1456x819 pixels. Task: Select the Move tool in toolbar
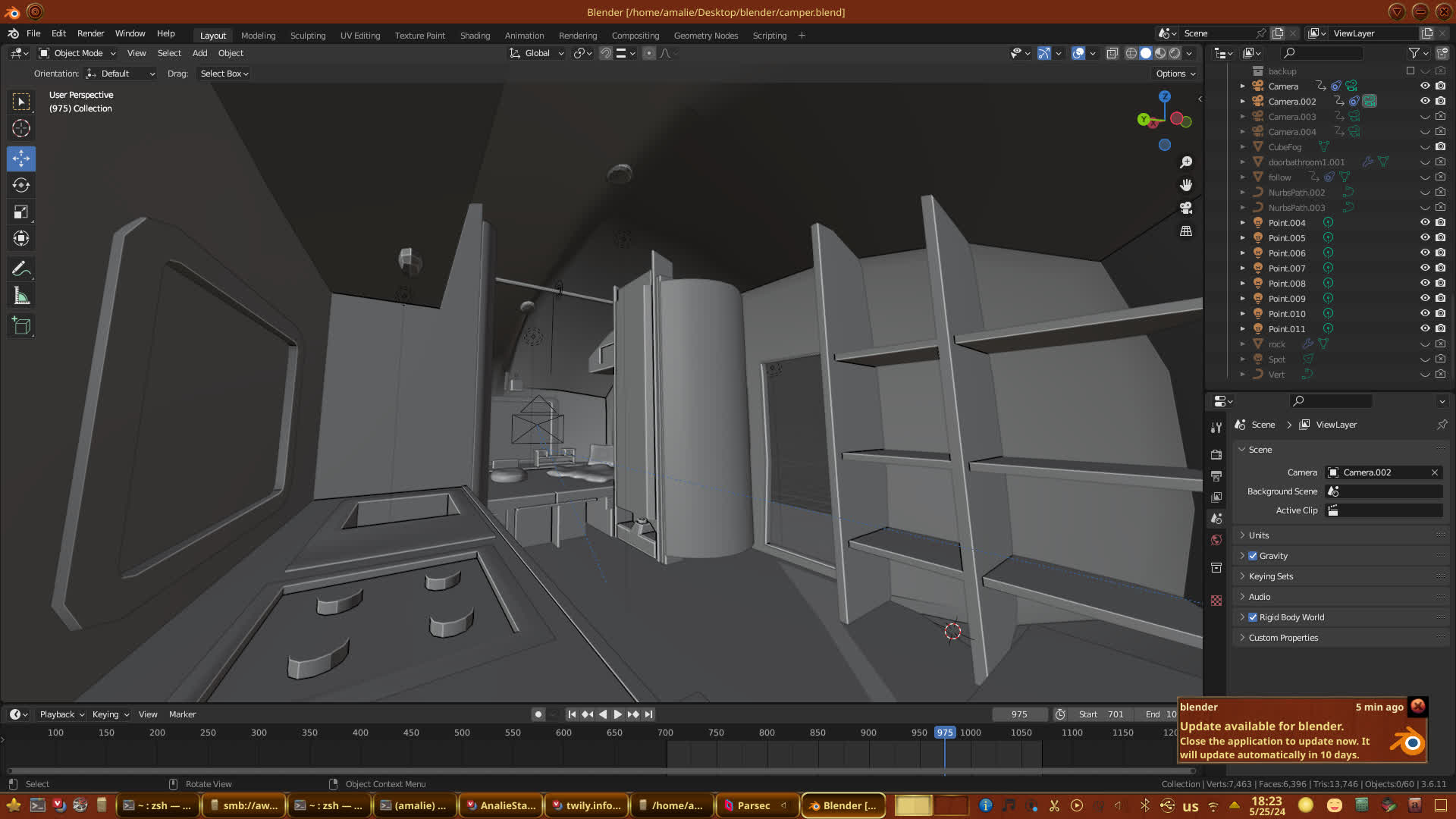pos(21,158)
